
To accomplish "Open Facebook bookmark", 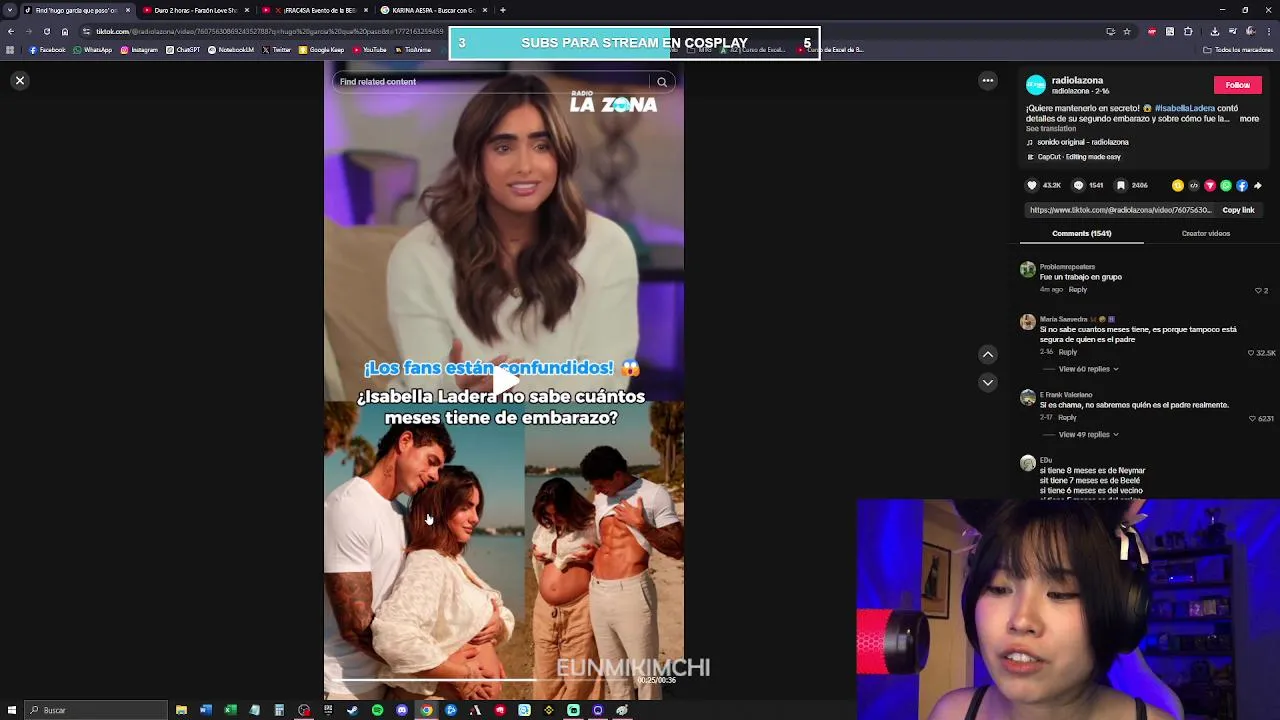I will (47, 50).
